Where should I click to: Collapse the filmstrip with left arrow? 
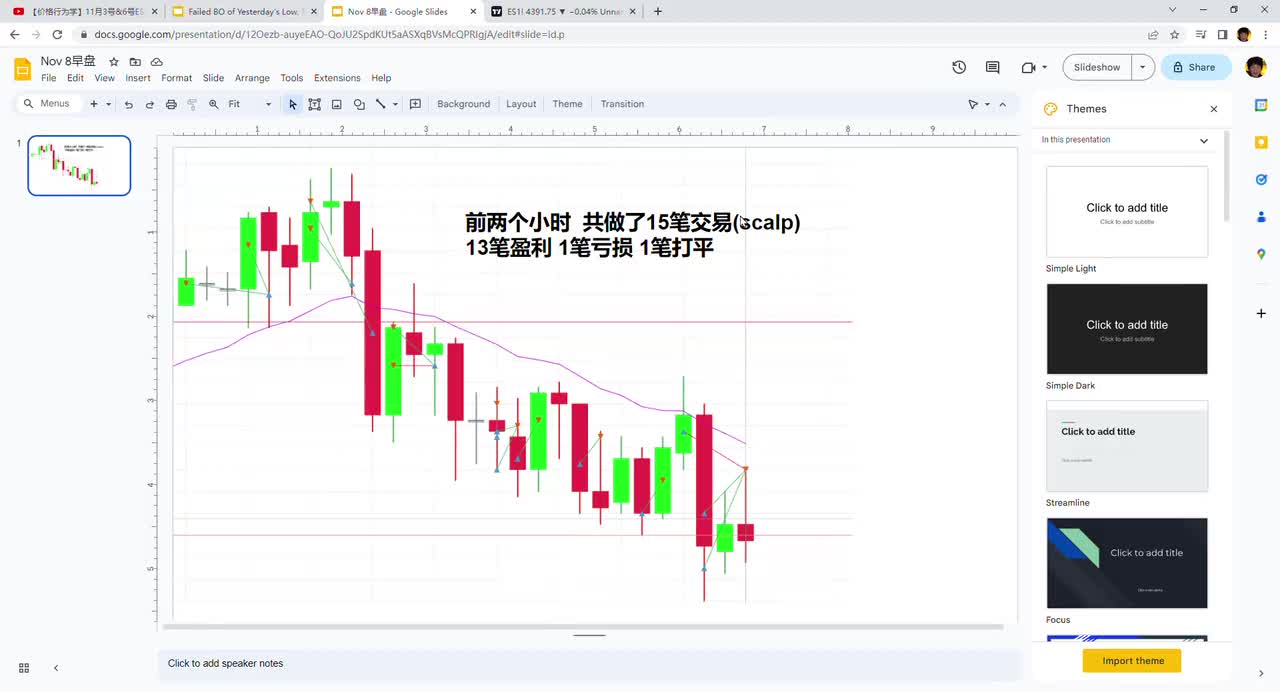[x=56, y=668]
